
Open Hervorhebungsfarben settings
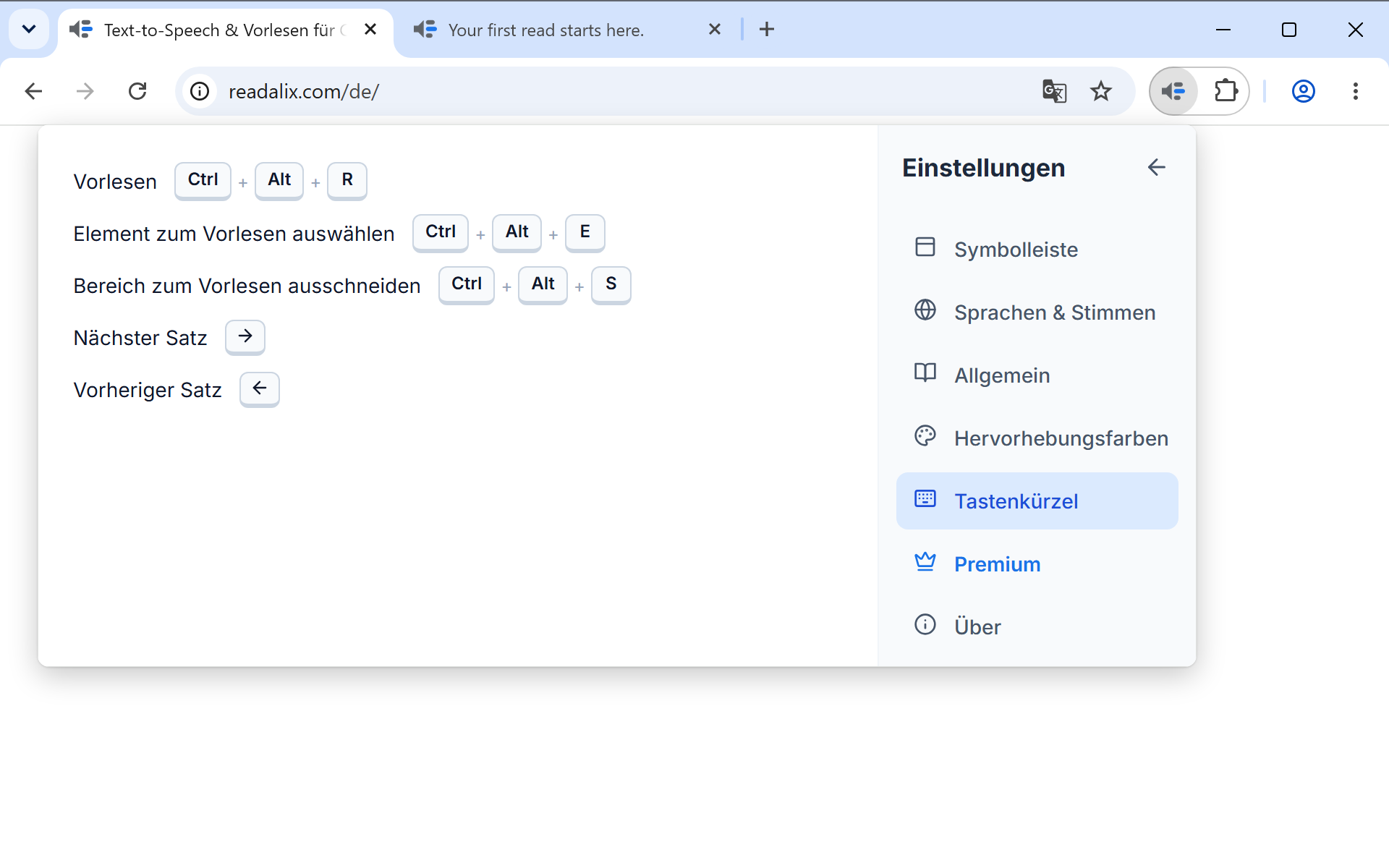1037,438
